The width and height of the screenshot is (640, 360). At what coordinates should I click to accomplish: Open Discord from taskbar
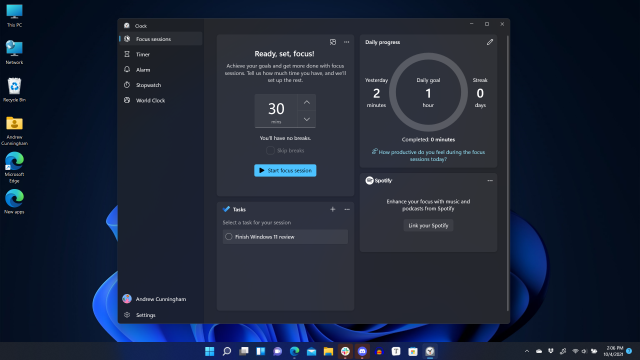(x=362, y=351)
